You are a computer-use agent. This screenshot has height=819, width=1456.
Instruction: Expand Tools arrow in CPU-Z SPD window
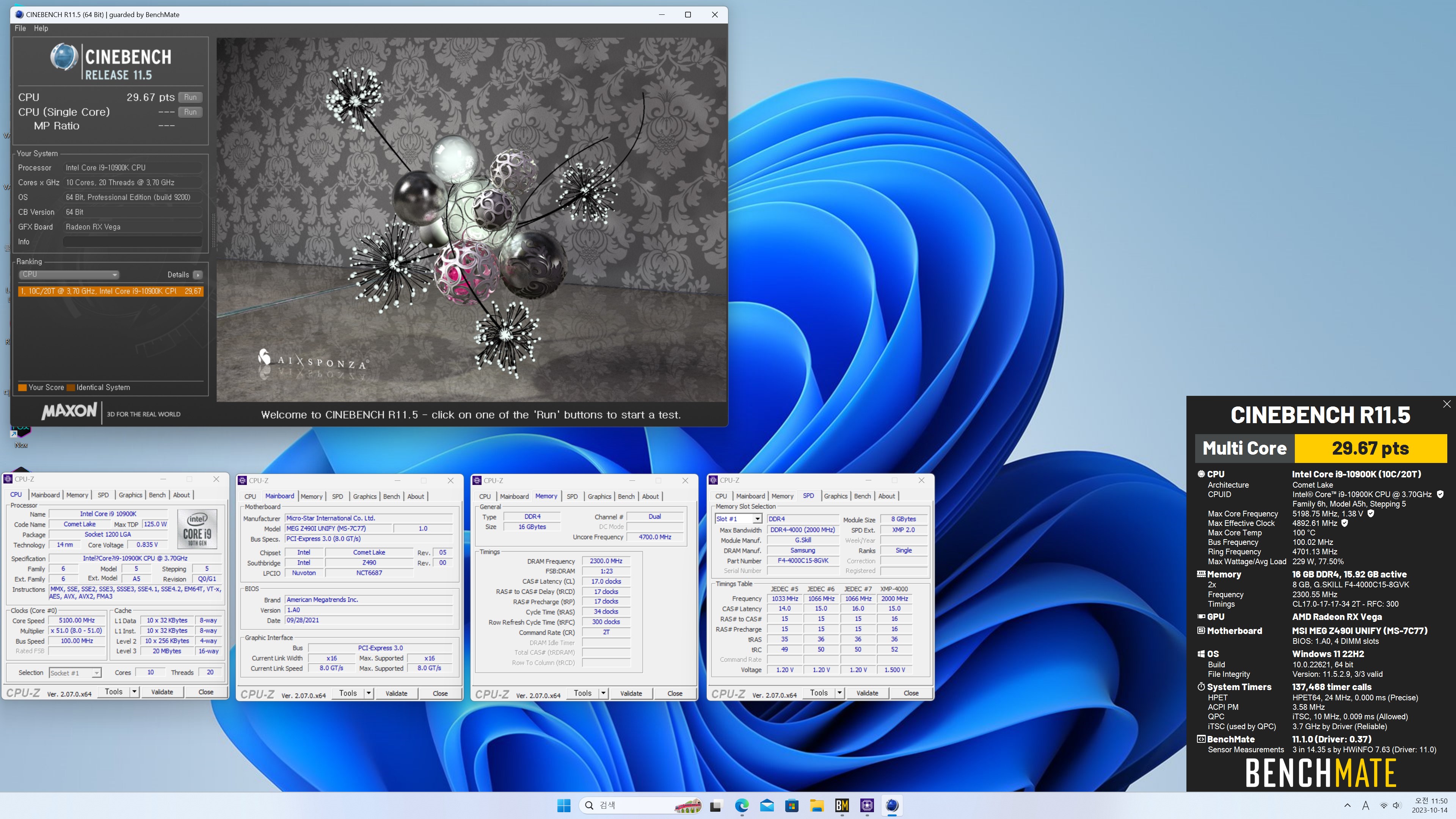click(839, 693)
